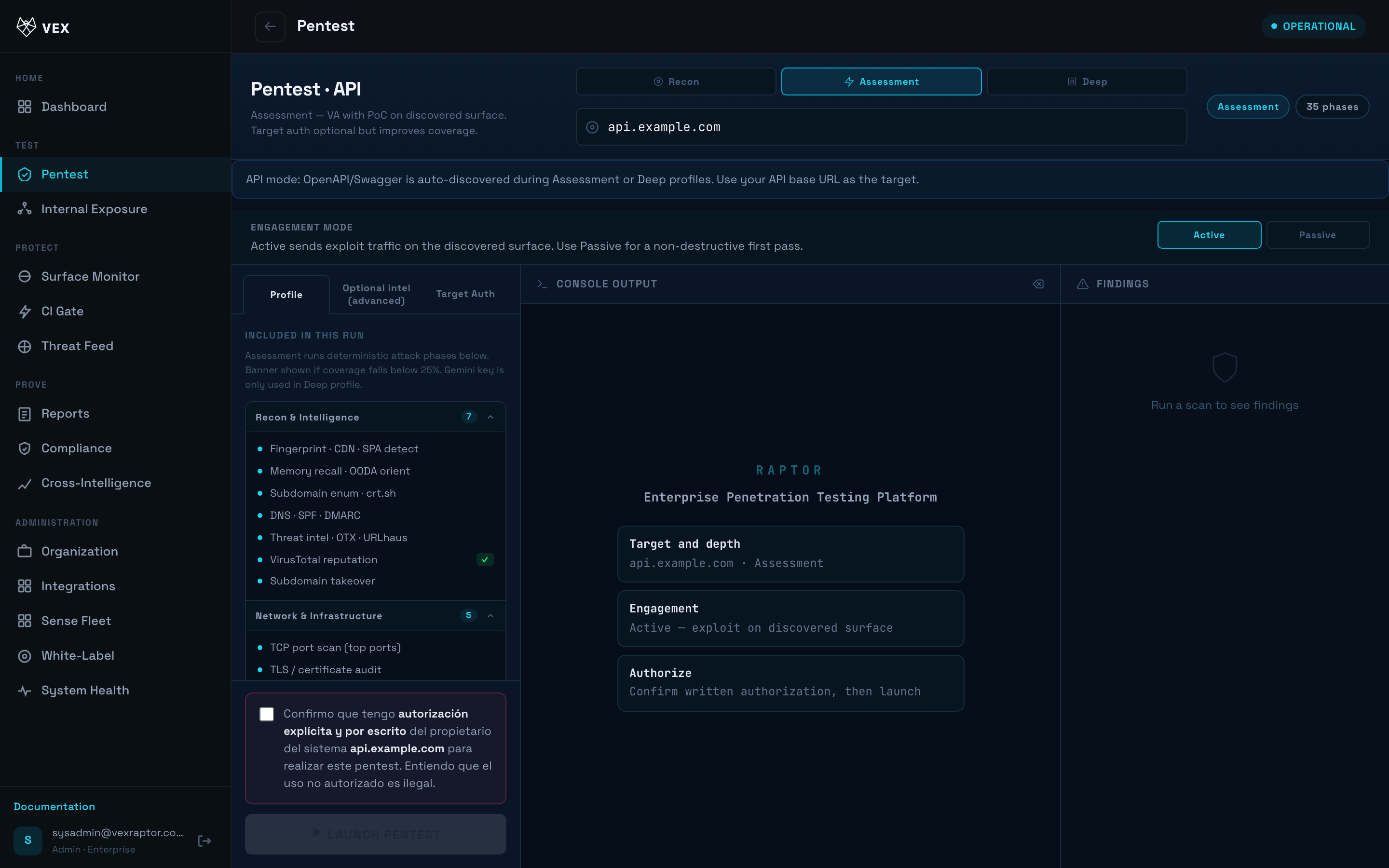Check the written authorization confirmation checkbox
The height and width of the screenshot is (868, 1389).
pos(266,714)
